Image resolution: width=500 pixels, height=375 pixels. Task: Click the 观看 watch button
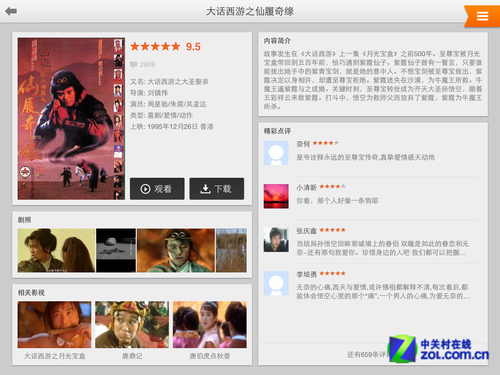(157, 189)
